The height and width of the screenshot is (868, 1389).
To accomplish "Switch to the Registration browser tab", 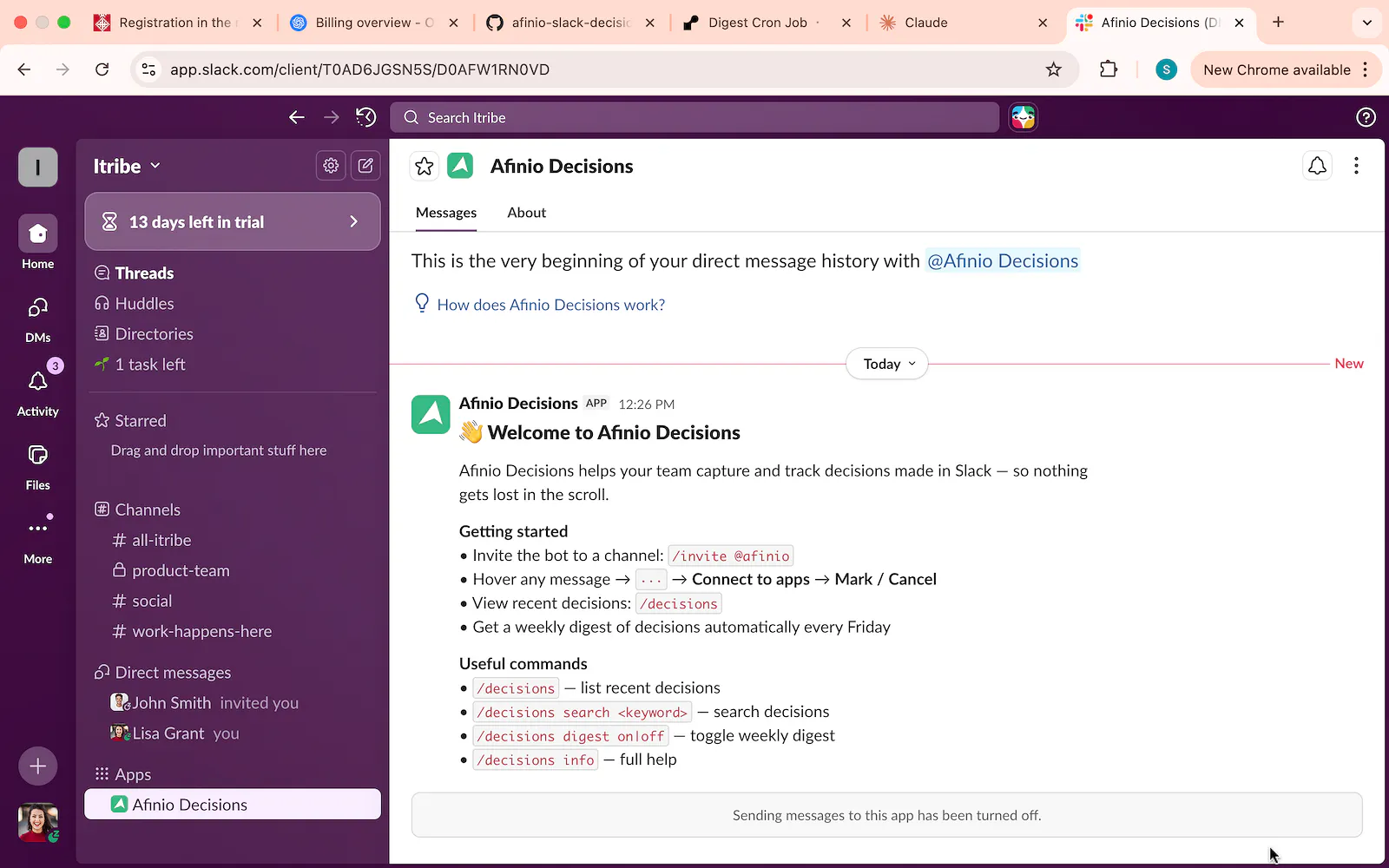I will [x=177, y=23].
